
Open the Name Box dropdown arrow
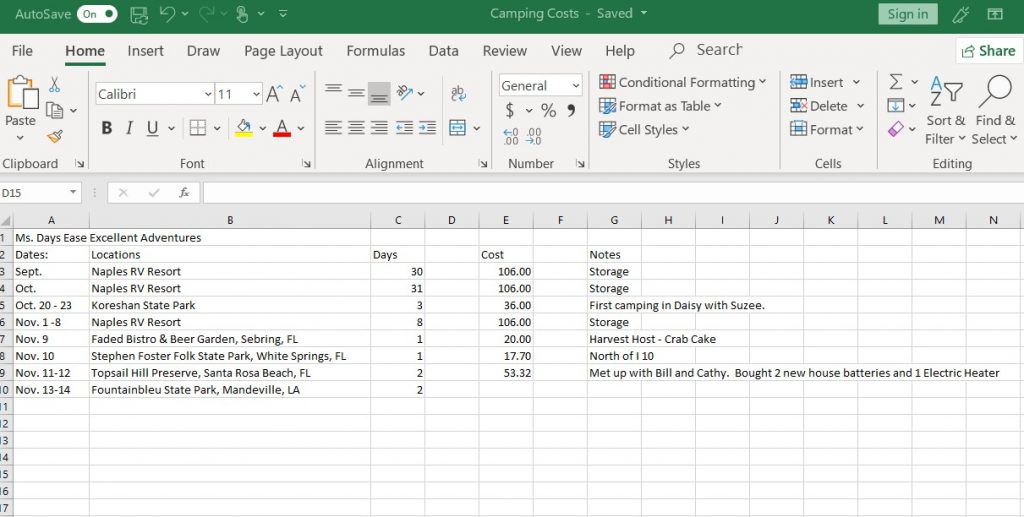coord(72,193)
